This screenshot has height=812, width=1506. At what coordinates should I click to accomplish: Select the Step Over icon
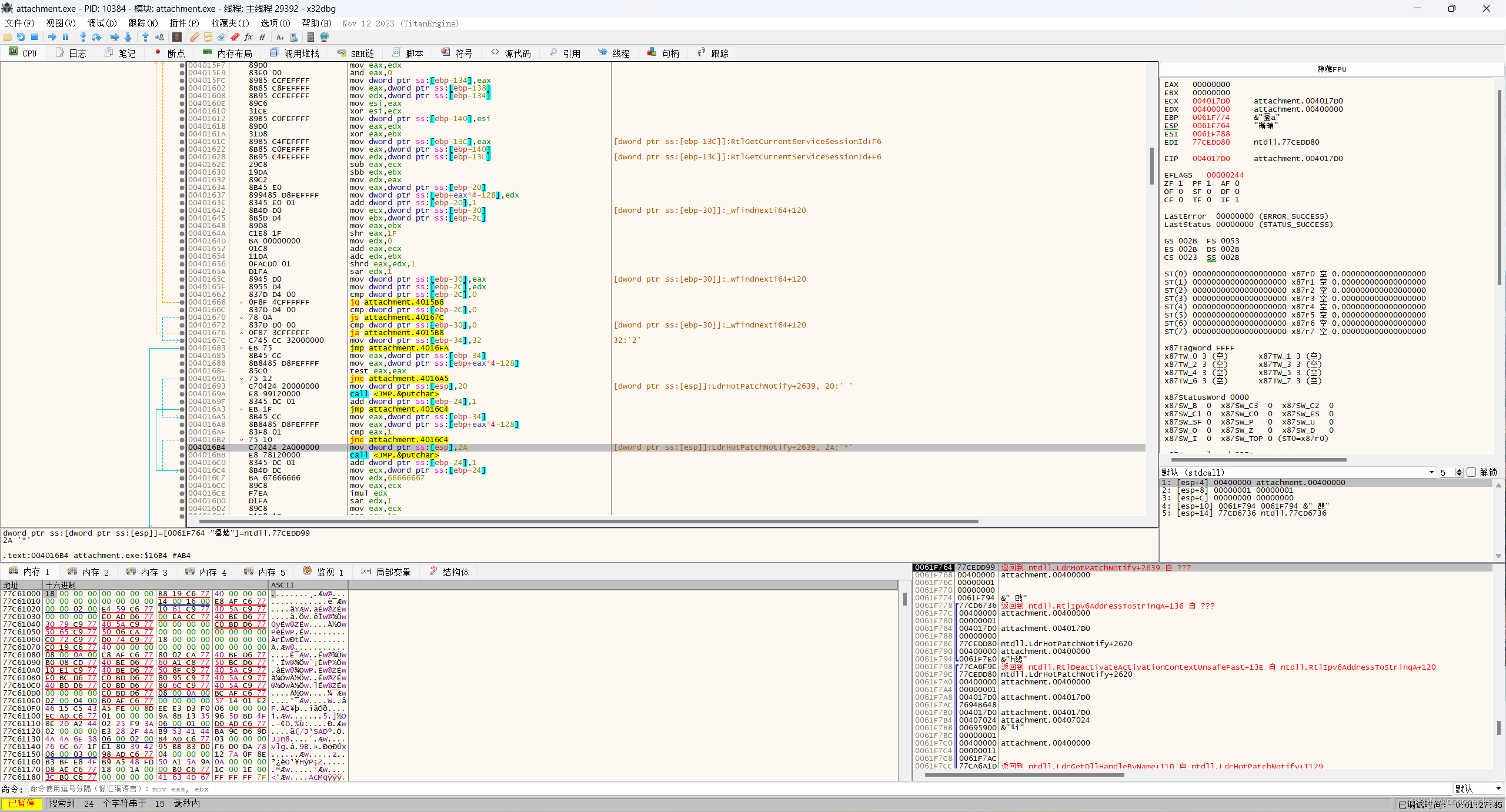coord(98,36)
